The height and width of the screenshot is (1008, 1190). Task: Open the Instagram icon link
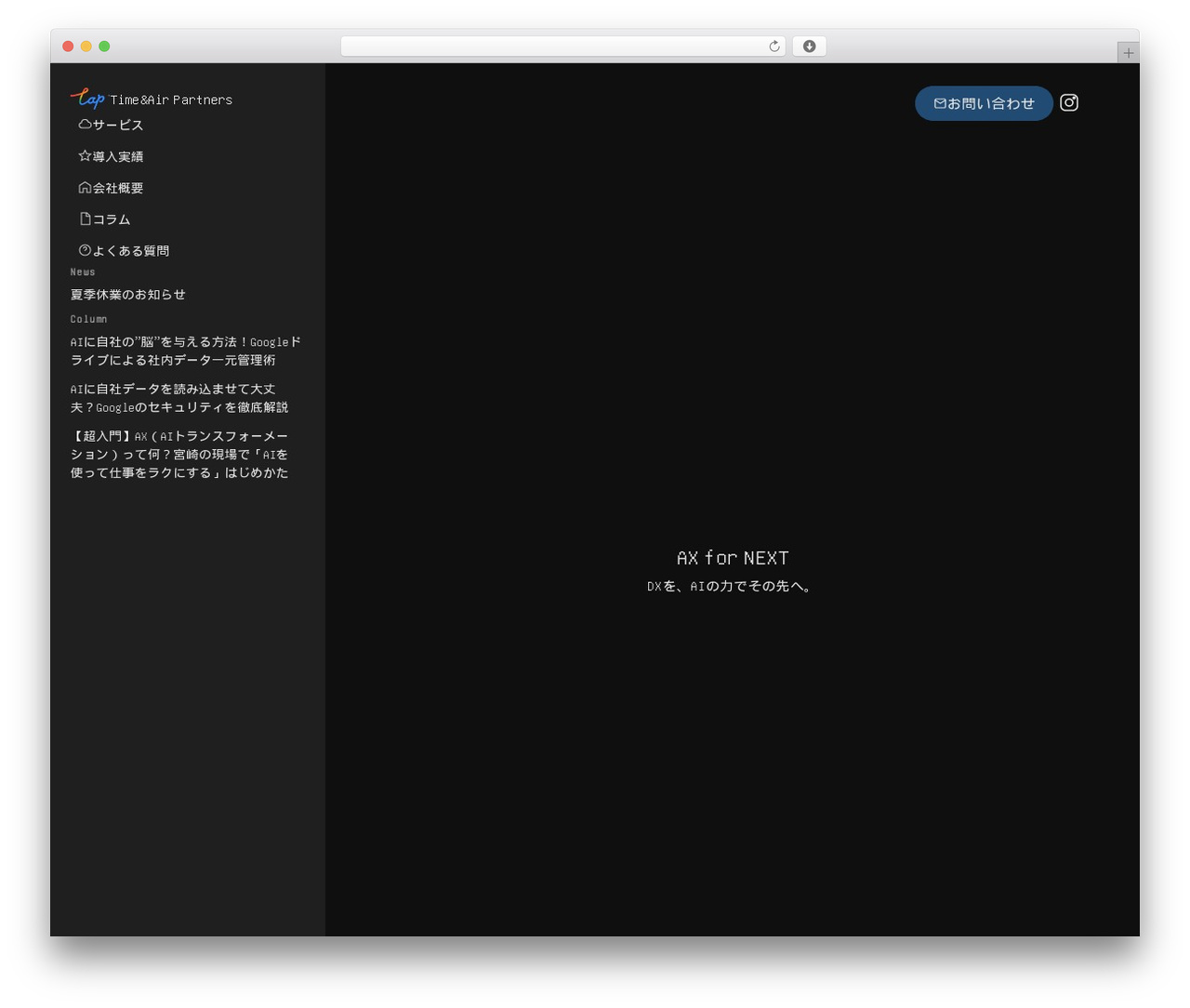coord(1069,102)
